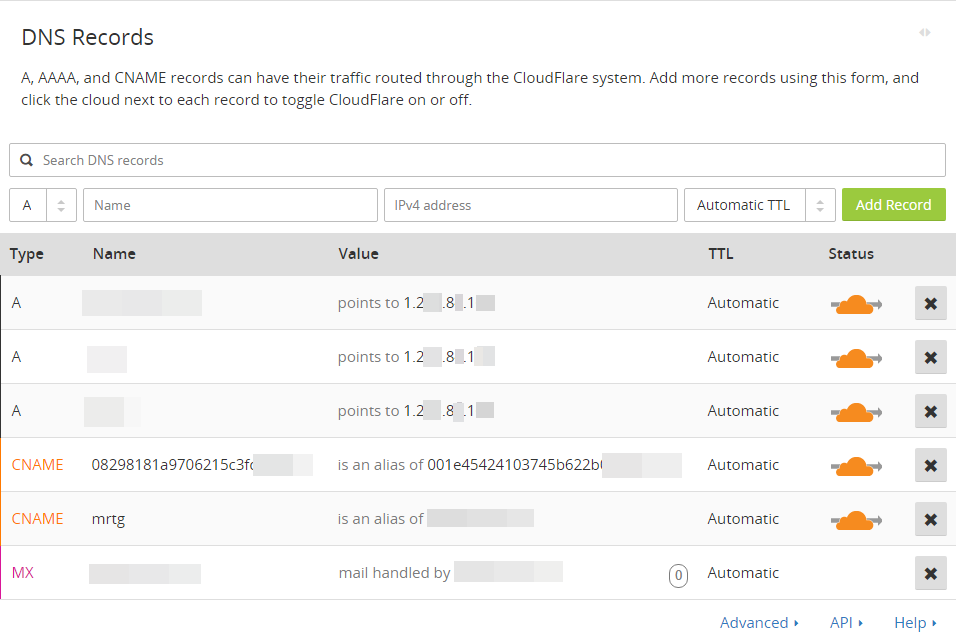Click the magnifier search icon
956x641 pixels.
(x=27, y=160)
